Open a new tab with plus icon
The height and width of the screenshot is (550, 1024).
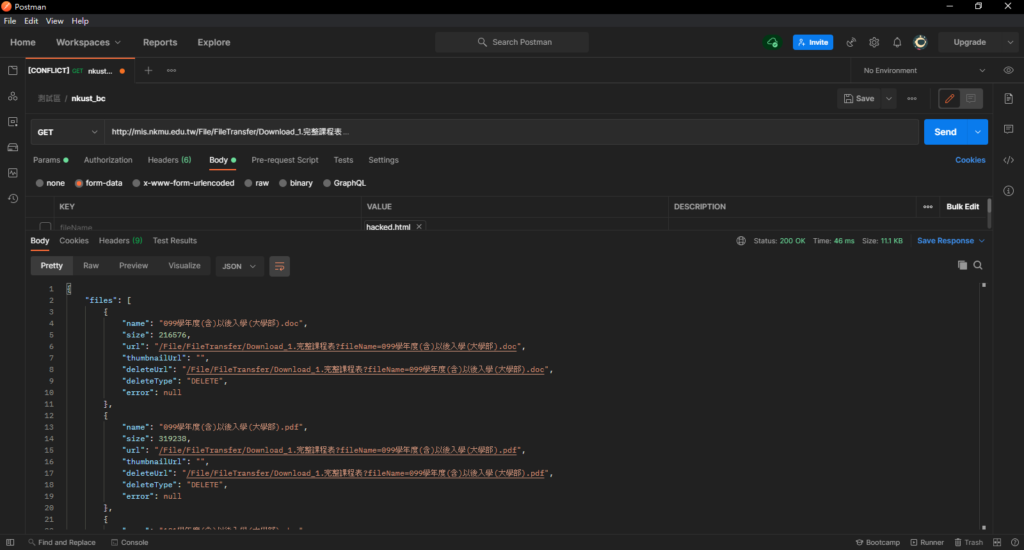(x=148, y=71)
